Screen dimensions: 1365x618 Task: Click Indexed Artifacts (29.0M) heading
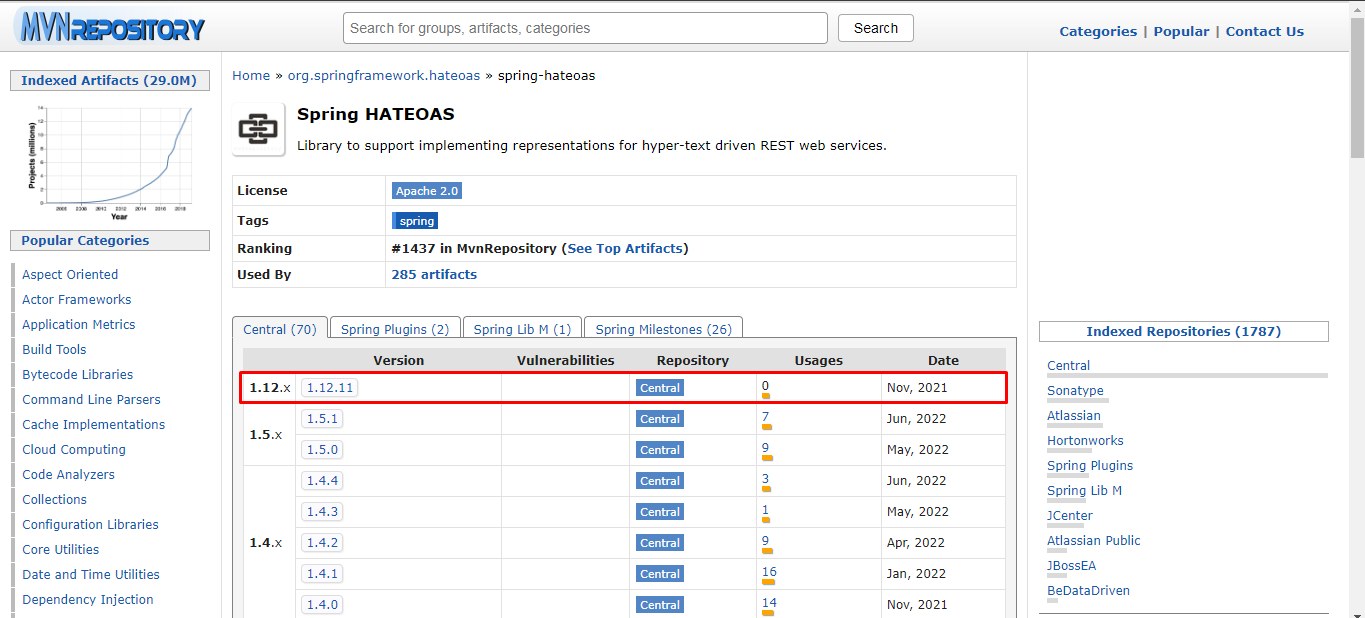[x=109, y=81]
